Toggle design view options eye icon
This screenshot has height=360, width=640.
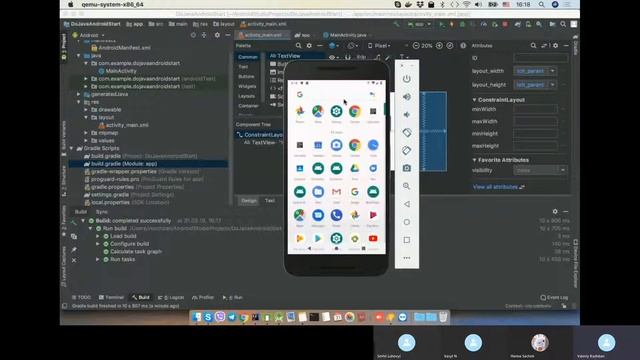[x=332, y=58]
